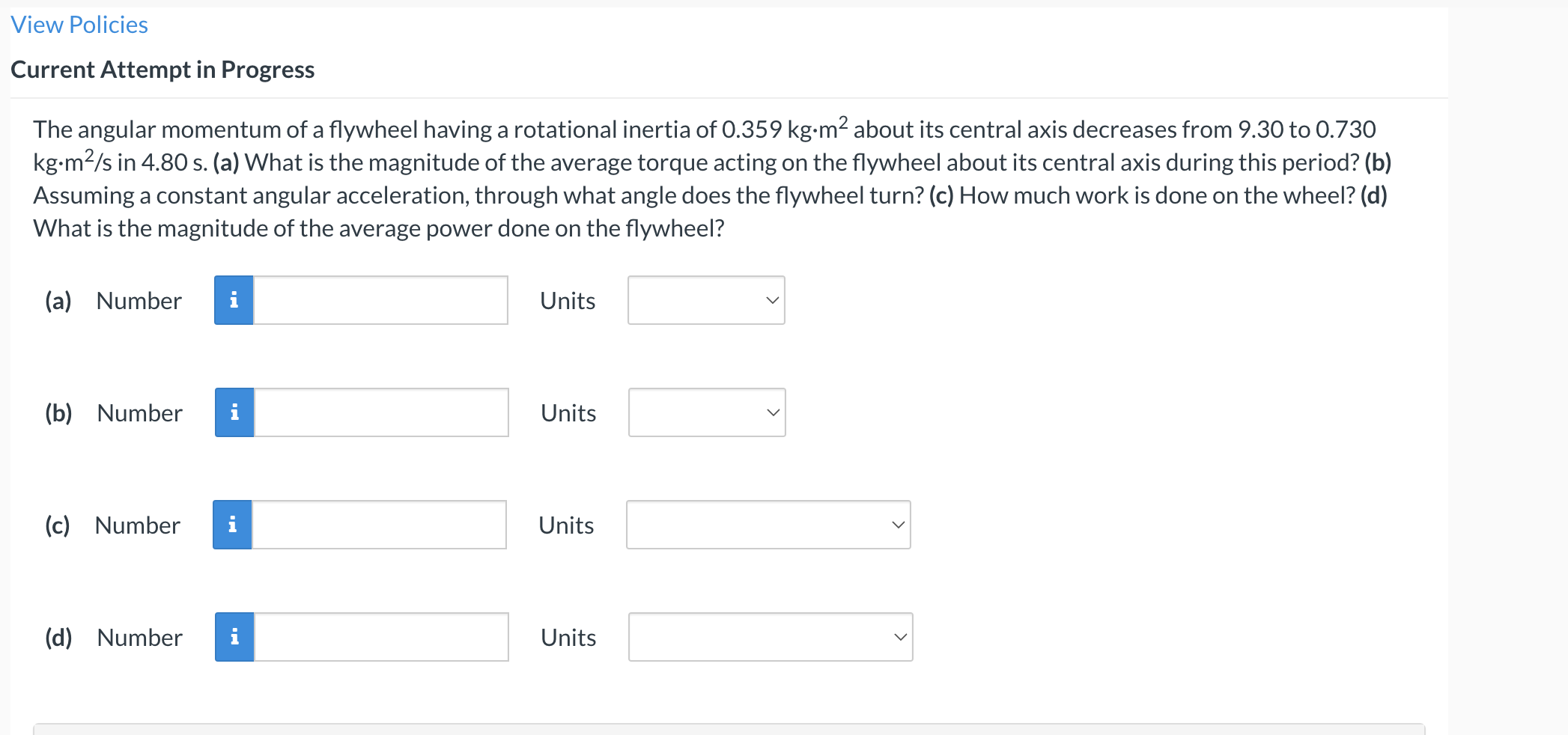Image resolution: width=1568 pixels, height=735 pixels.
Task: Click the chevron arrow in part (a) units box
Action: click(773, 301)
